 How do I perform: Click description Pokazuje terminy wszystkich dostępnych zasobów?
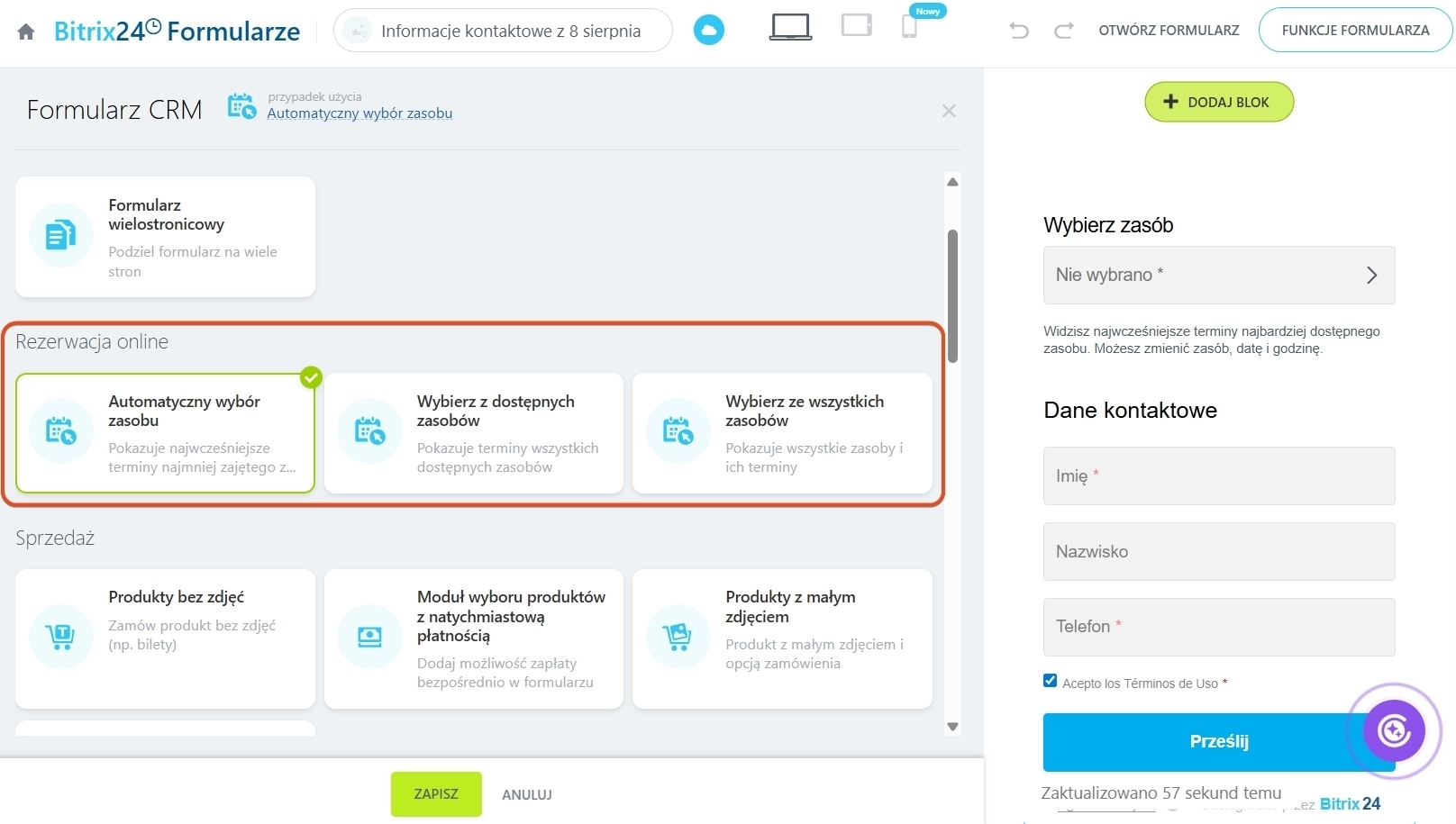[x=507, y=457]
